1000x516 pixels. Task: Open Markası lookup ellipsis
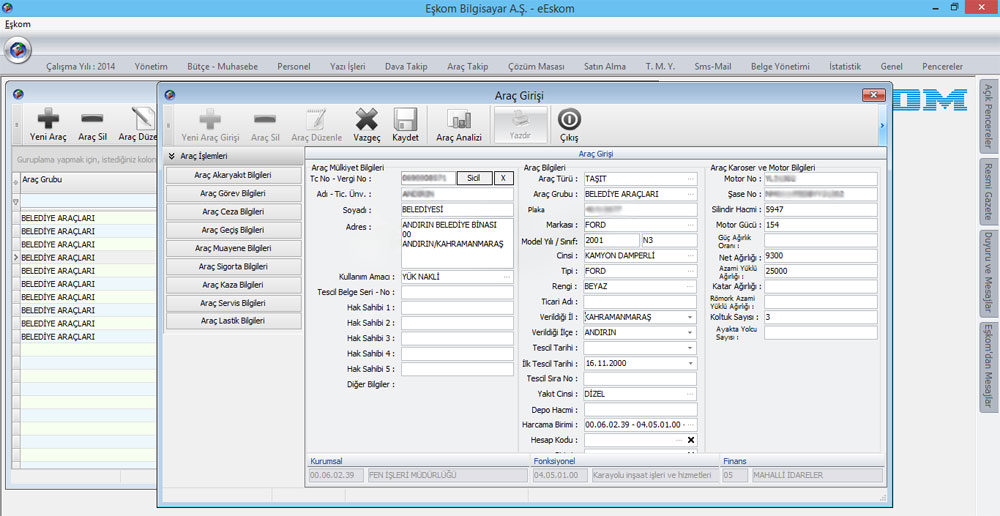[x=691, y=225]
